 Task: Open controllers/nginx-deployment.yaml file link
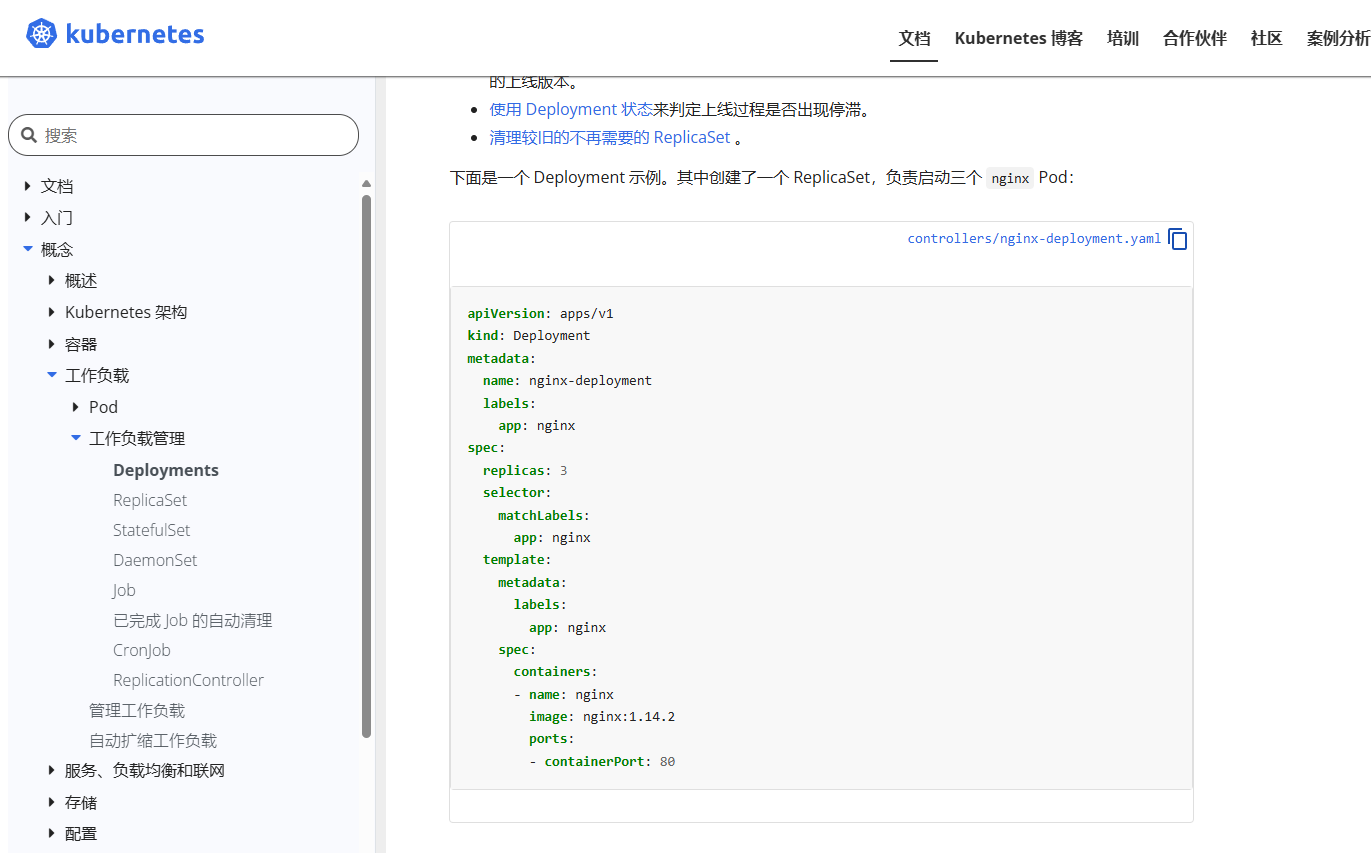click(1034, 238)
